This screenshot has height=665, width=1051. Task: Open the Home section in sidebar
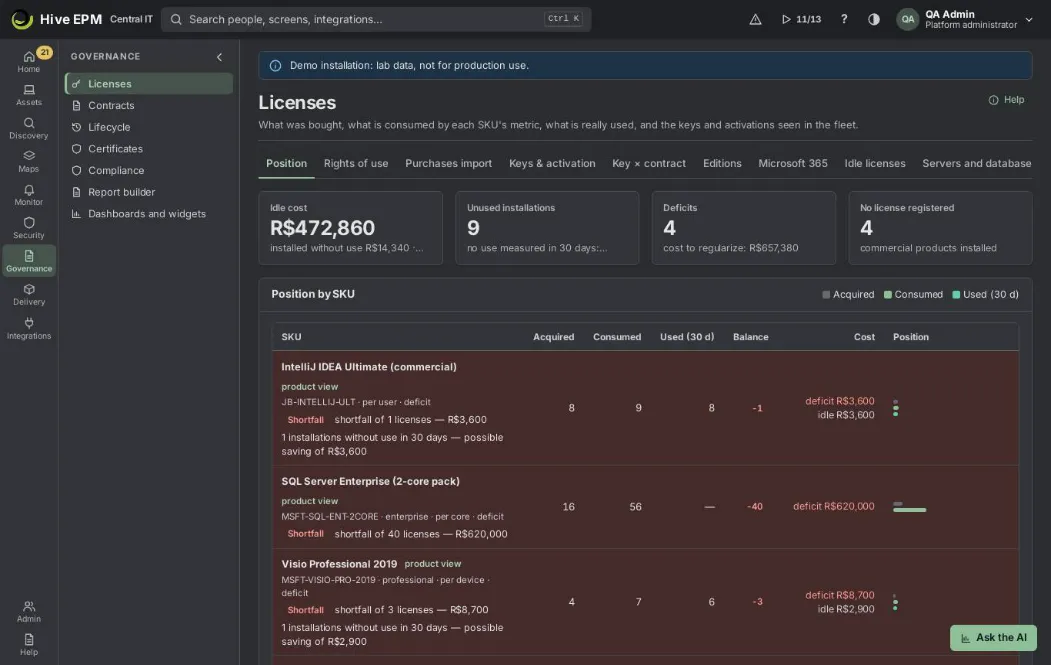point(29,61)
